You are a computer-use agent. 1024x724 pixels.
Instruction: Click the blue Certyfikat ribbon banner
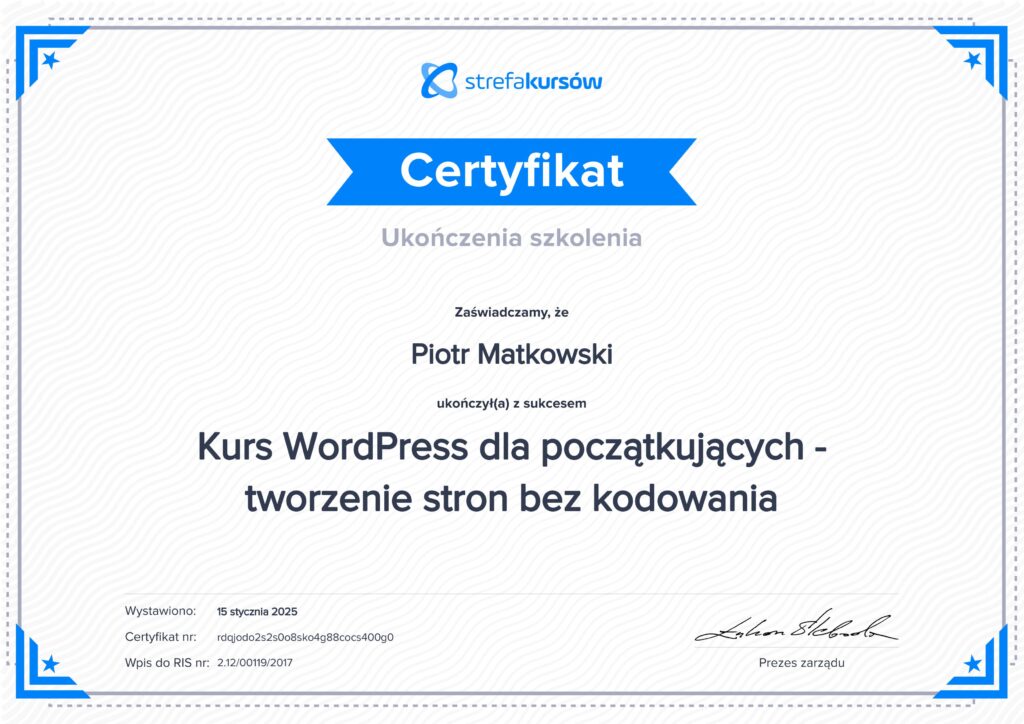click(511, 171)
